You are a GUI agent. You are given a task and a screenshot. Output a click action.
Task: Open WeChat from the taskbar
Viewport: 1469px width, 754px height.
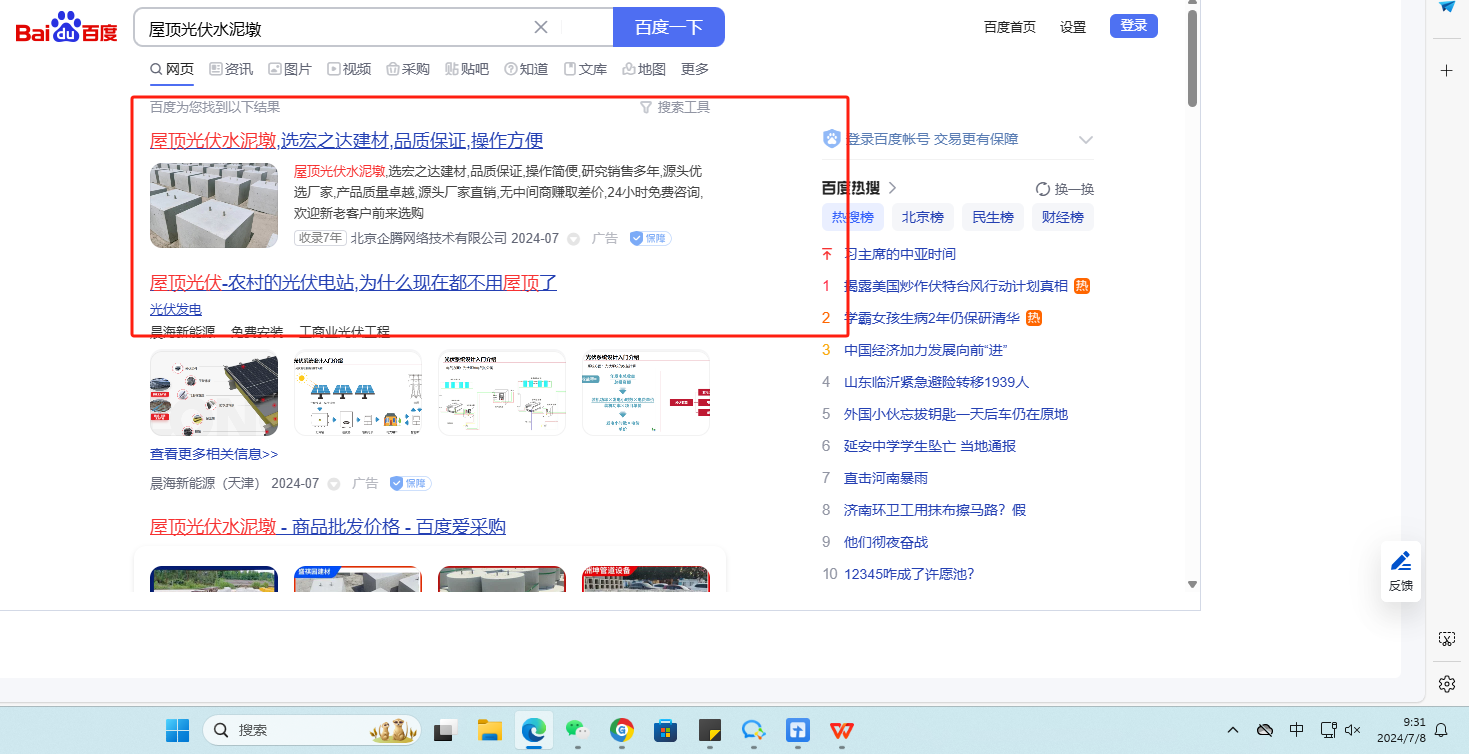pyautogui.click(x=576, y=730)
